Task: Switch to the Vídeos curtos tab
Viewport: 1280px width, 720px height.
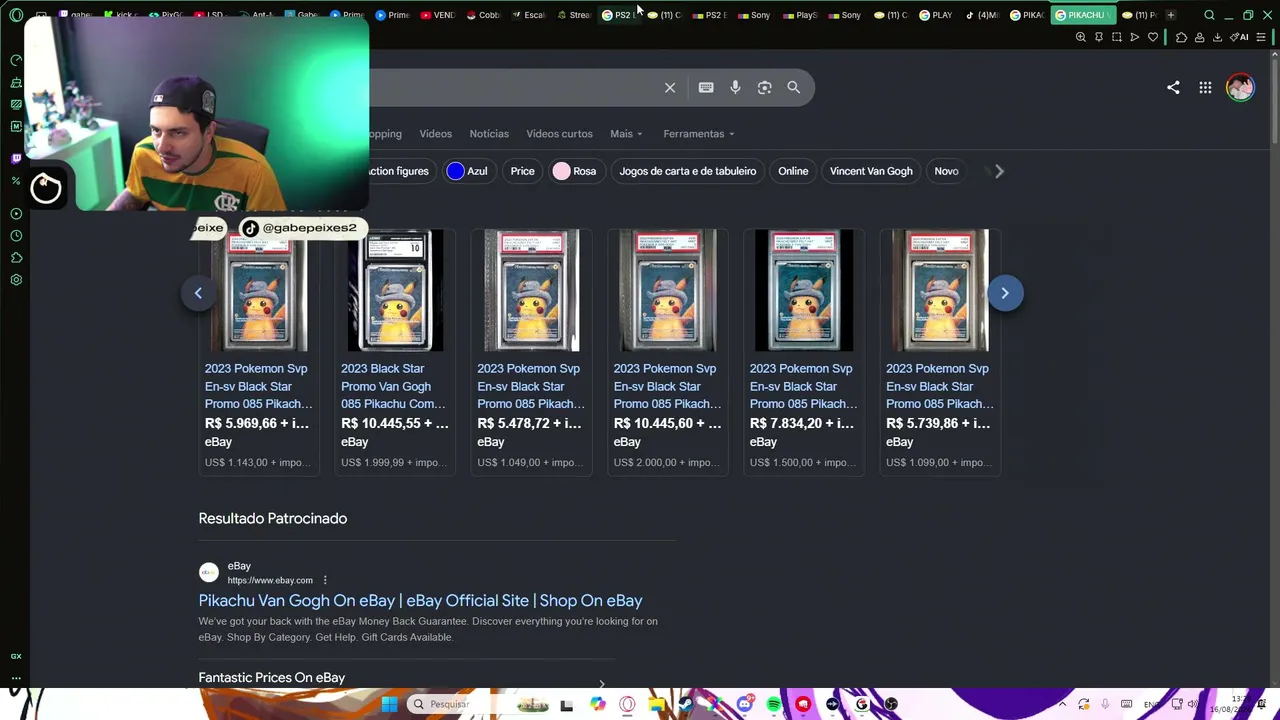Action: point(559,134)
